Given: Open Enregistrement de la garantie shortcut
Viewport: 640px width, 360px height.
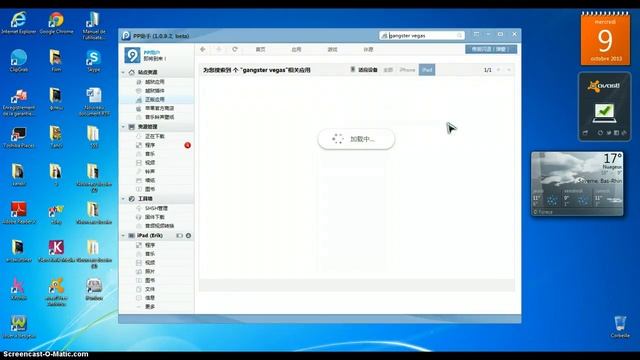Looking at the screenshot, I should [x=18, y=102].
